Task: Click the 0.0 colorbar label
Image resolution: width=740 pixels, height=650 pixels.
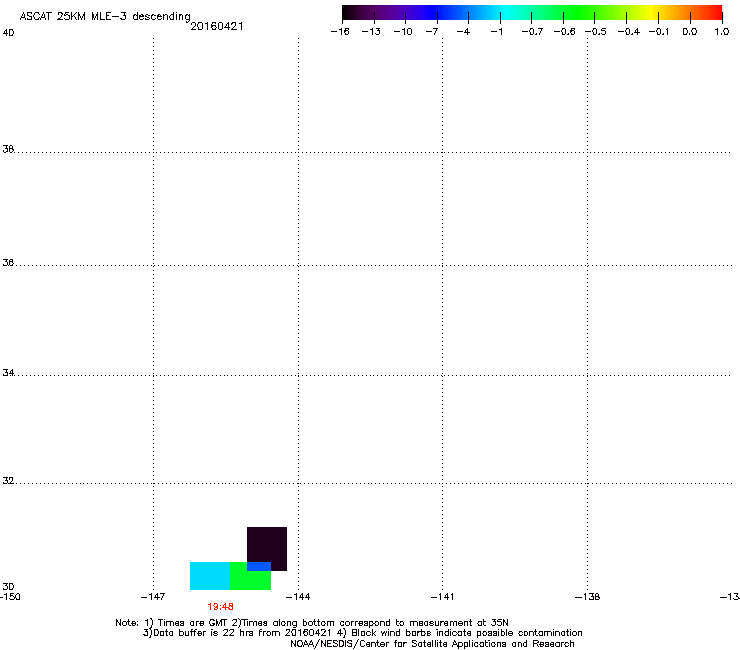Action: click(x=690, y=32)
